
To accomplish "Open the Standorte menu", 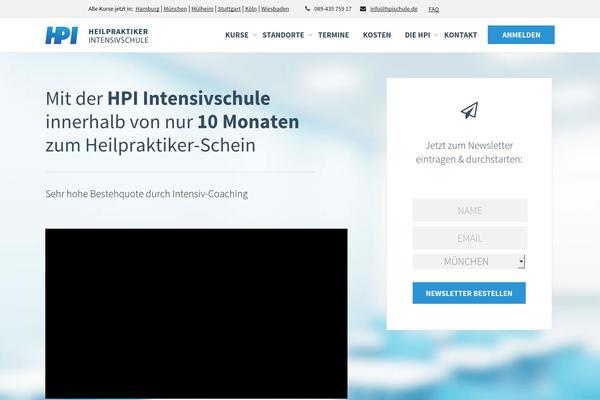I will click(283, 35).
